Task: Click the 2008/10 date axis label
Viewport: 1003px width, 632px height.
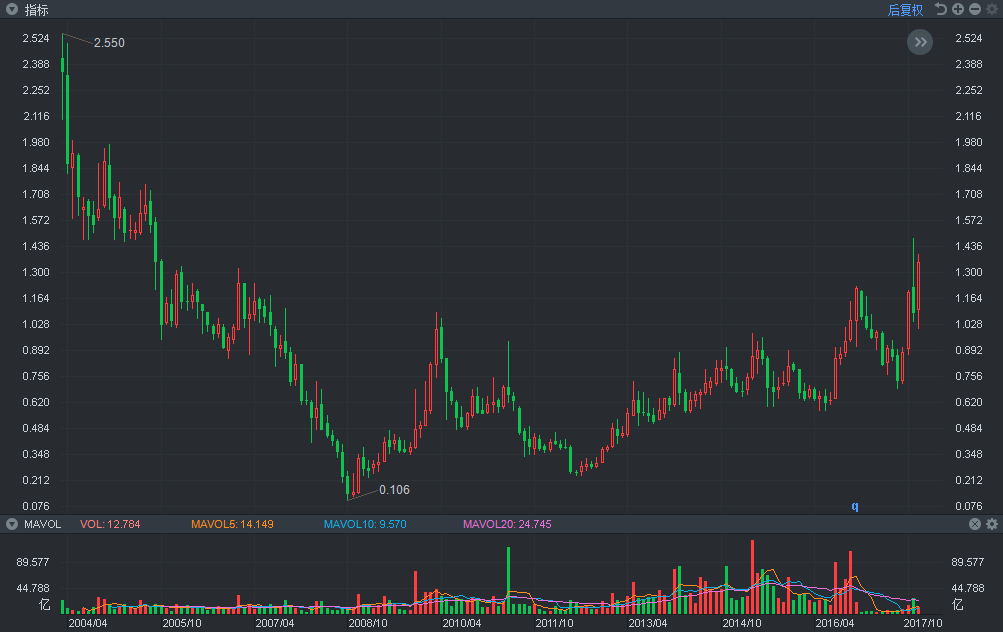Action: [x=368, y=623]
